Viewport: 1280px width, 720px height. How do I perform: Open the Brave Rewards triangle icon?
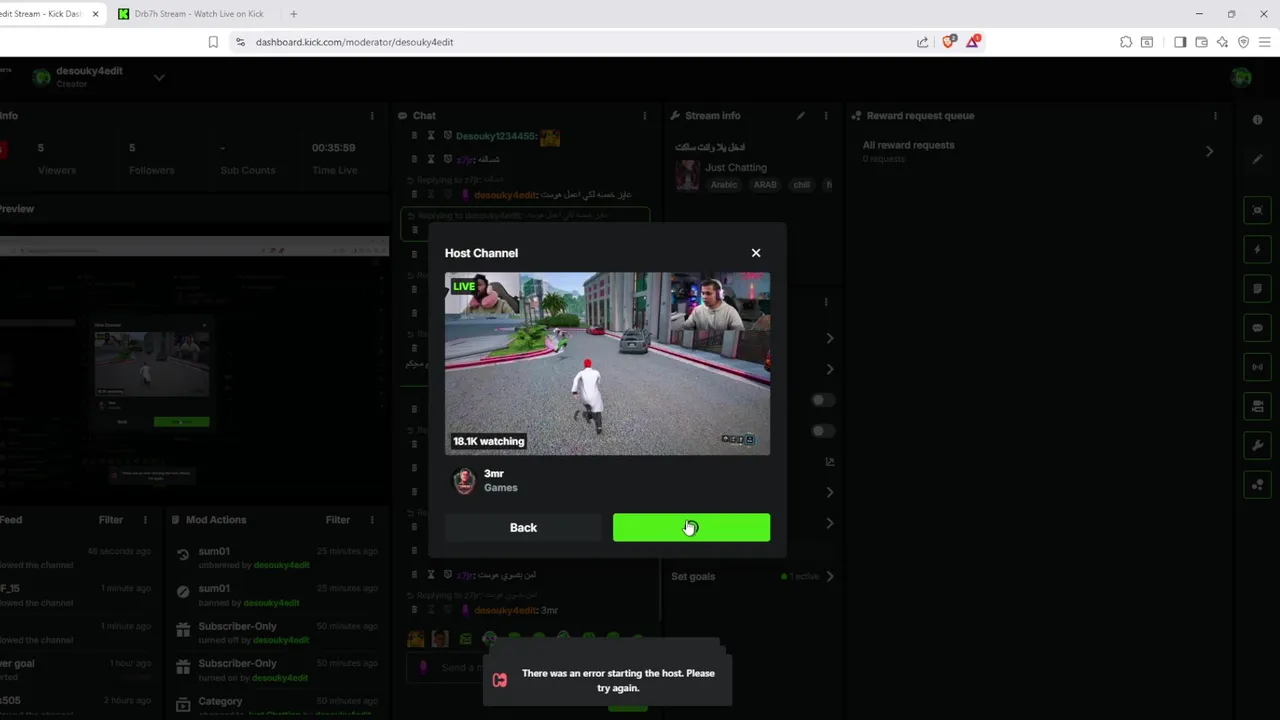pyautogui.click(x=973, y=42)
